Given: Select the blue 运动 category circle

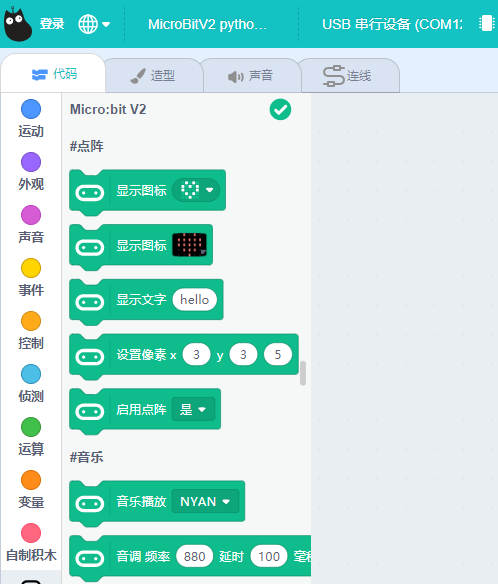Looking at the screenshot, I should click(x=31, y=109).
